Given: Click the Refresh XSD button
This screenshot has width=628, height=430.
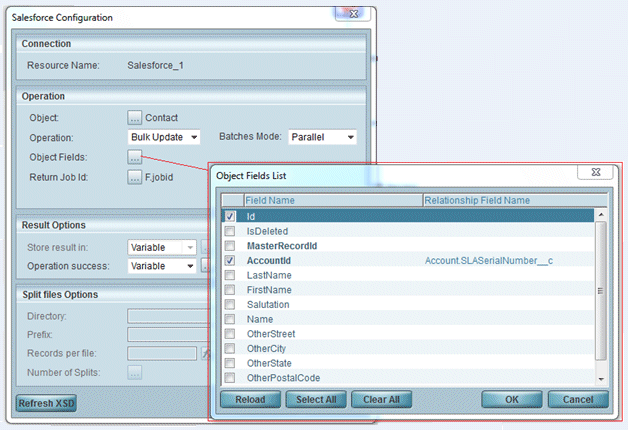Looking at the screenshot, I should (46, 403).
